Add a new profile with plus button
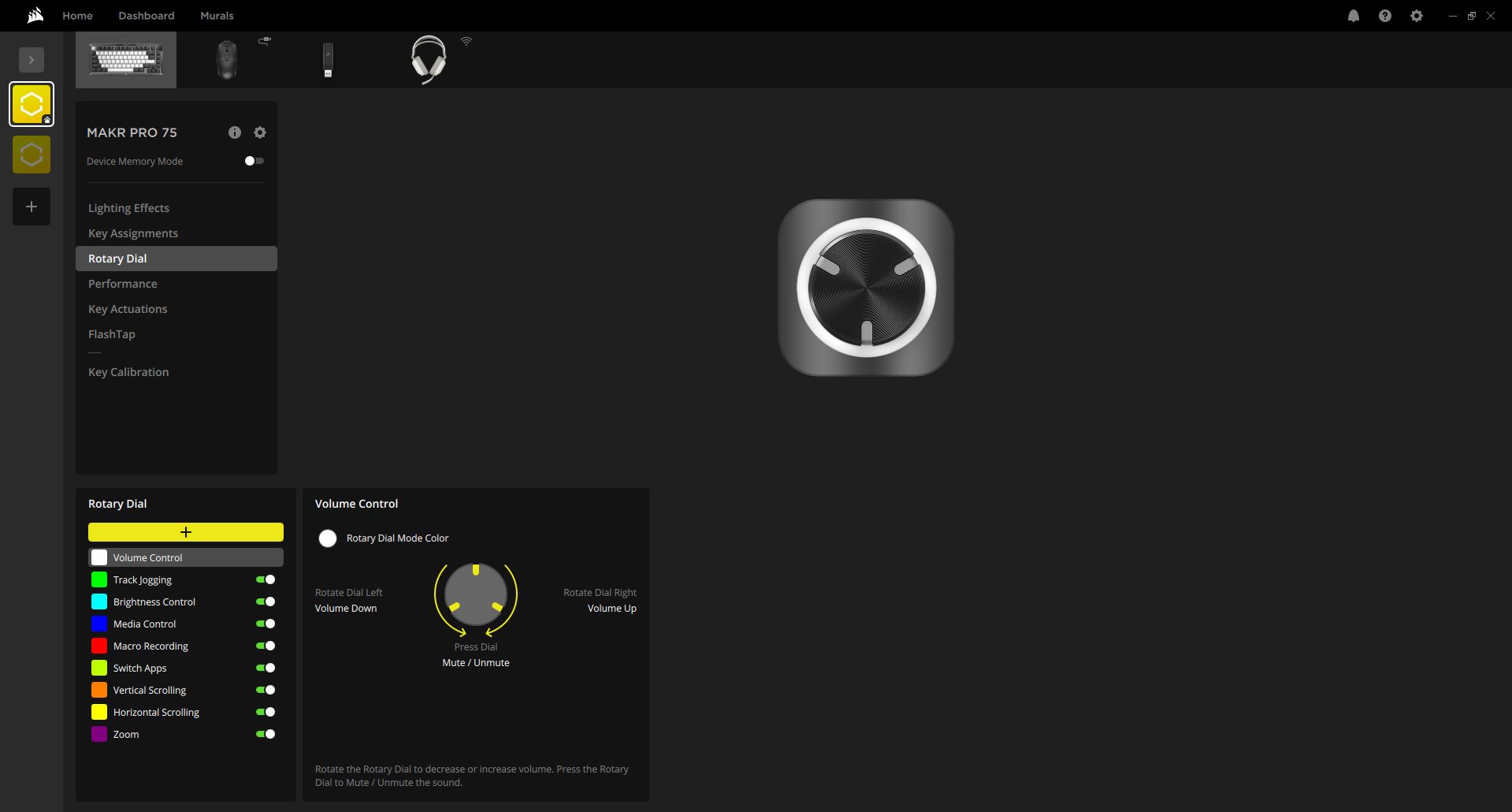Viewport: 1512px width, 812px height. coord(32,207)
